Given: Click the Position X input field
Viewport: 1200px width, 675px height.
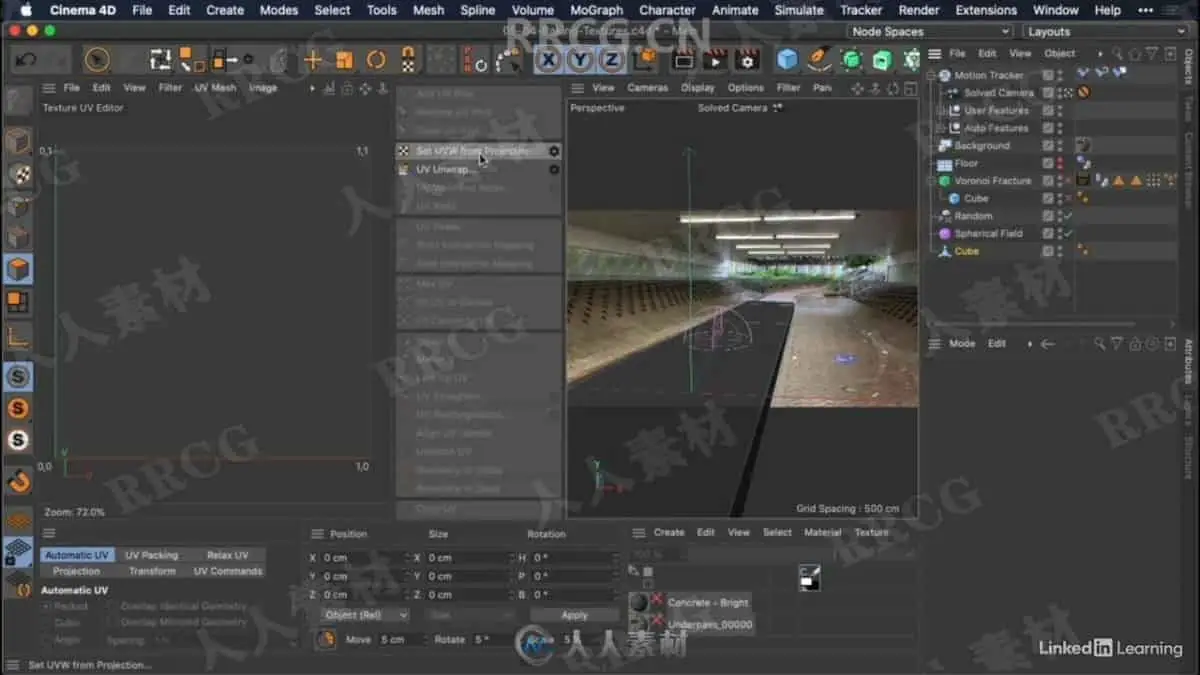Looking at the screenshot, I should click(364, 558).
